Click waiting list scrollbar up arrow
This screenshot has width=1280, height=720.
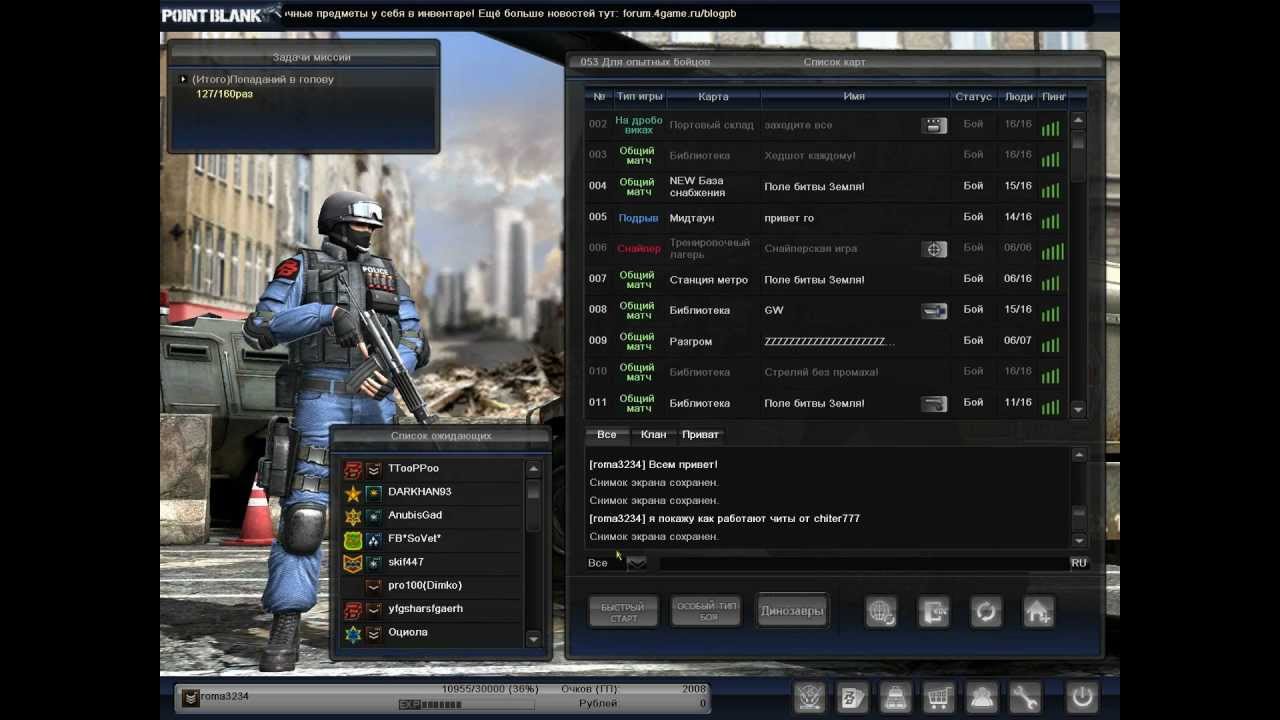coord(533,469)
